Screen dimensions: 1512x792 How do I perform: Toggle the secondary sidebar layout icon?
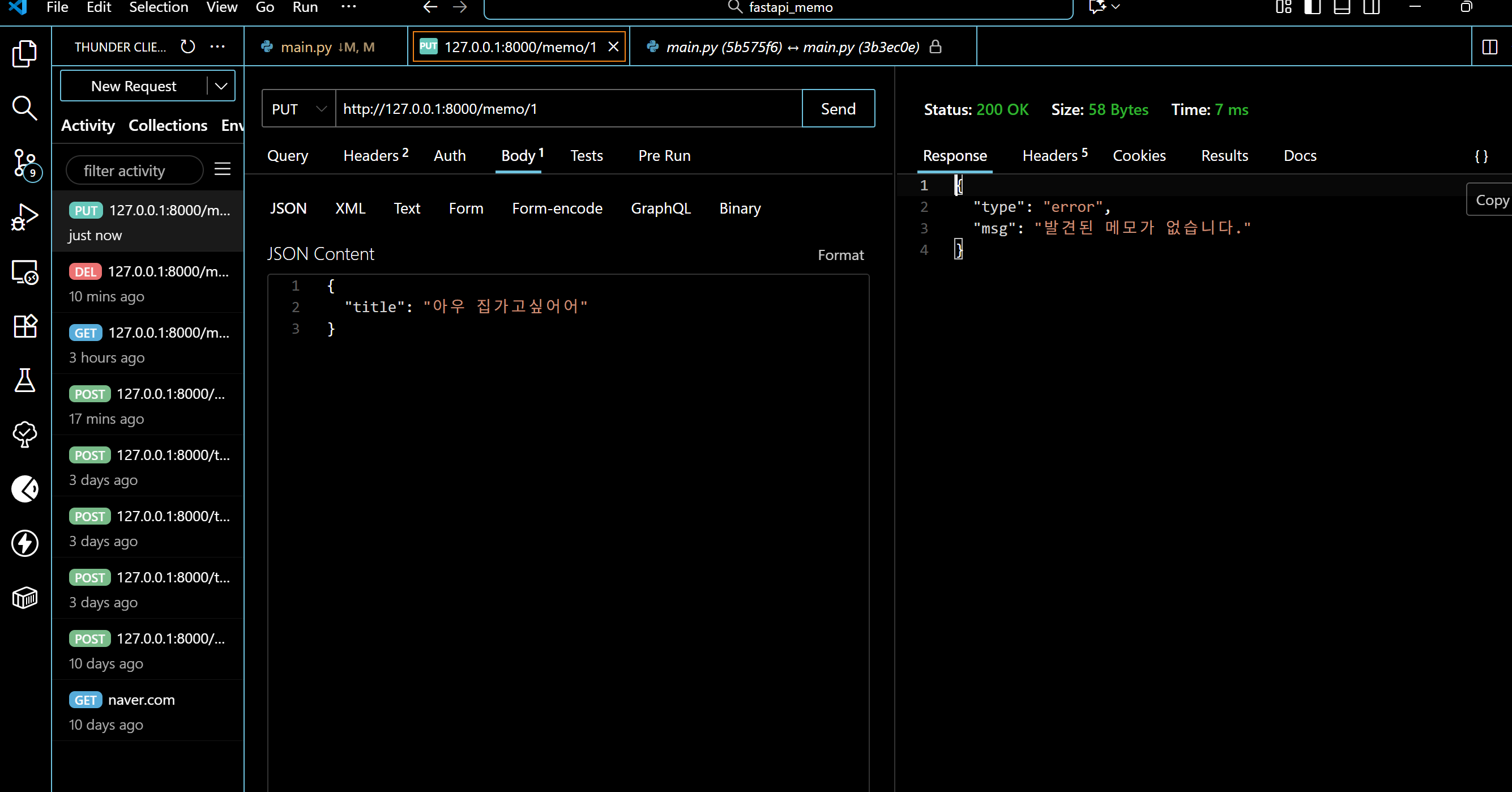pyautogui.click(x=1371, y=7)
